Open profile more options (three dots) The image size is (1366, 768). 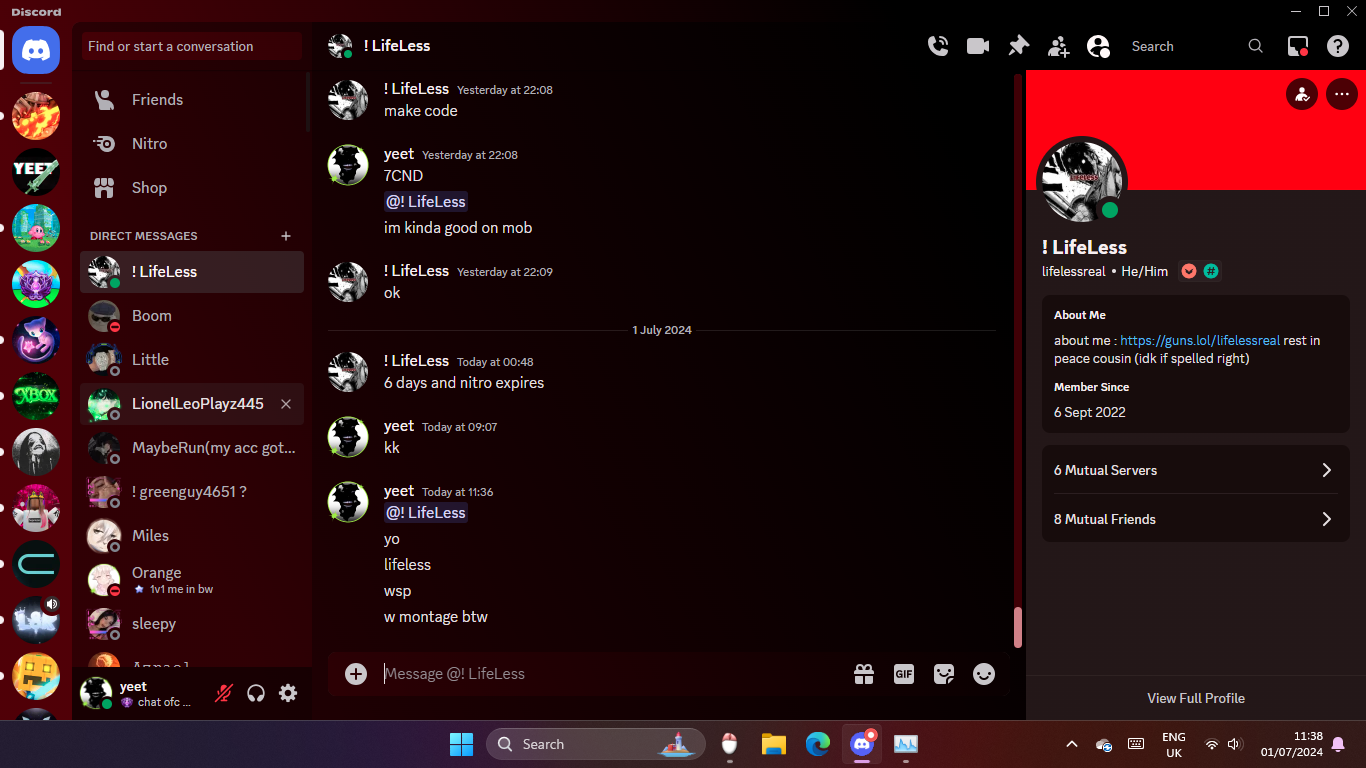1341,95
